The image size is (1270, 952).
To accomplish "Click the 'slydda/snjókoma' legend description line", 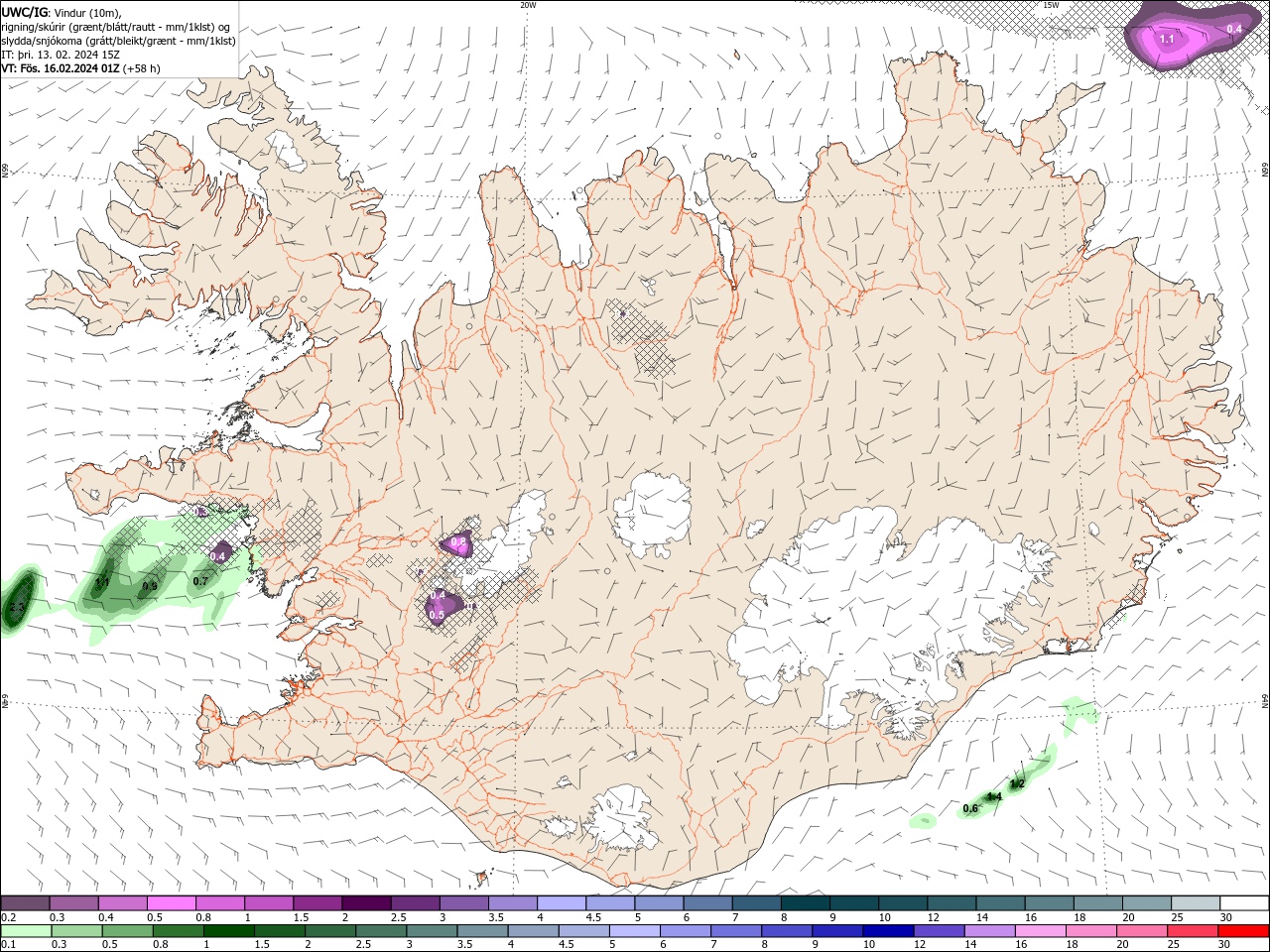I will point(119,41).
